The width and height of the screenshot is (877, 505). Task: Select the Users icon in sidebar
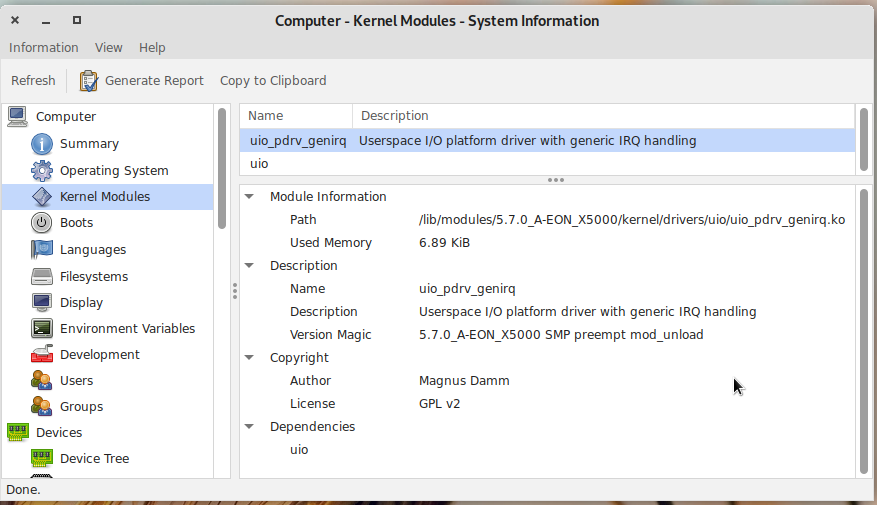41,381
